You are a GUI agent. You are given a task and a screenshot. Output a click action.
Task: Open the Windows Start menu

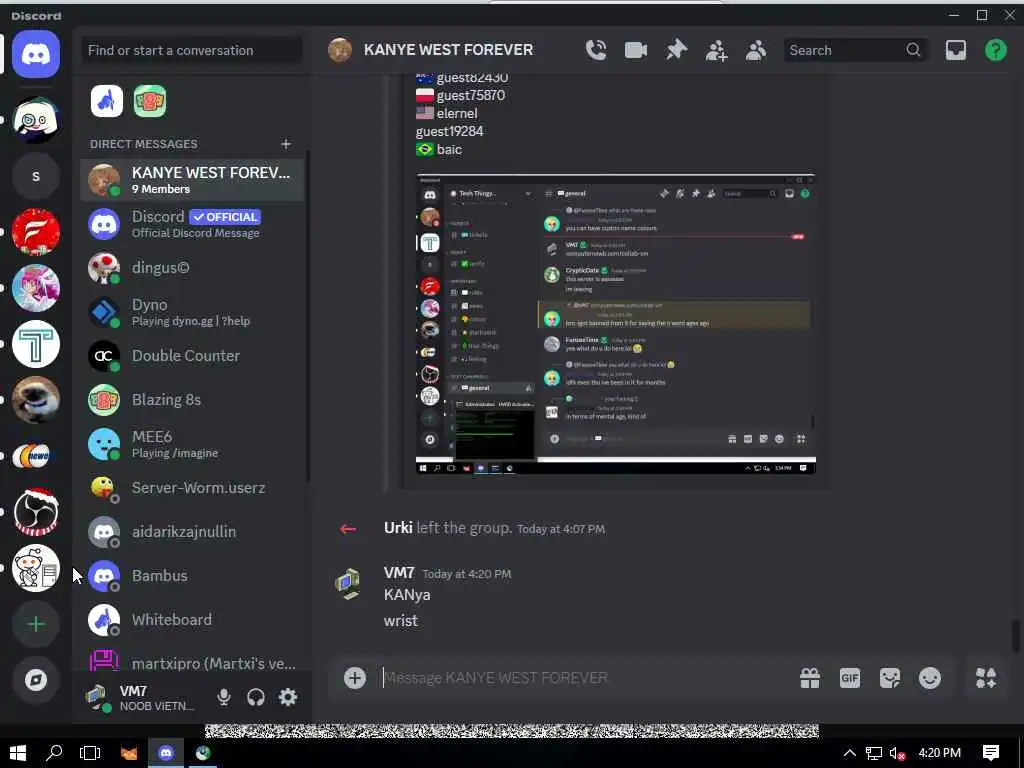(18, 753)
